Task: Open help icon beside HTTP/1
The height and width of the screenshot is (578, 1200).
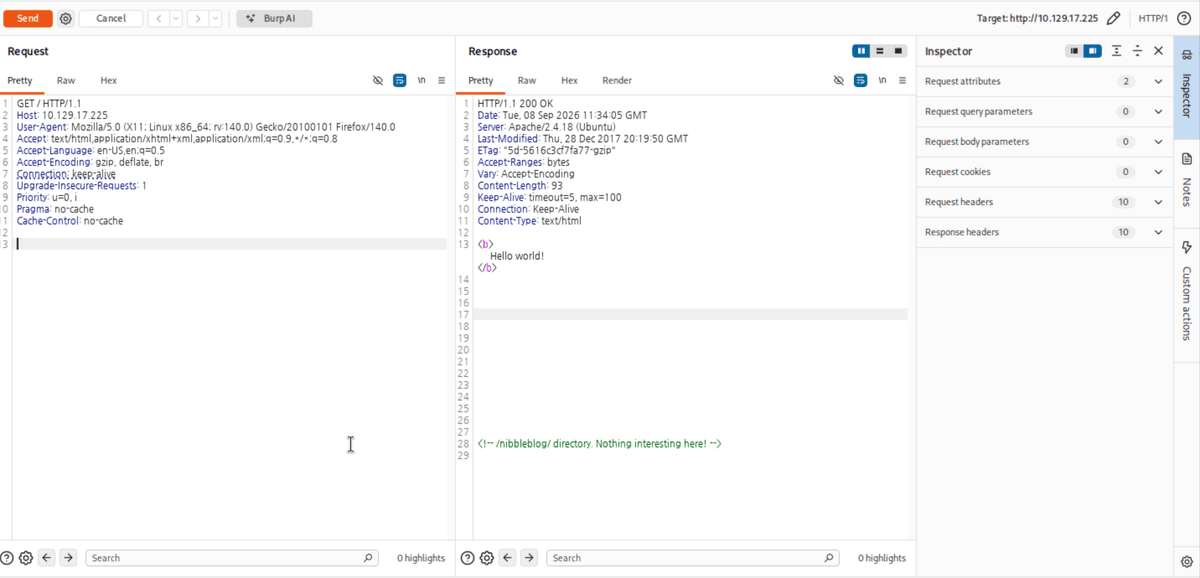Action: (x=1183, y=18)
